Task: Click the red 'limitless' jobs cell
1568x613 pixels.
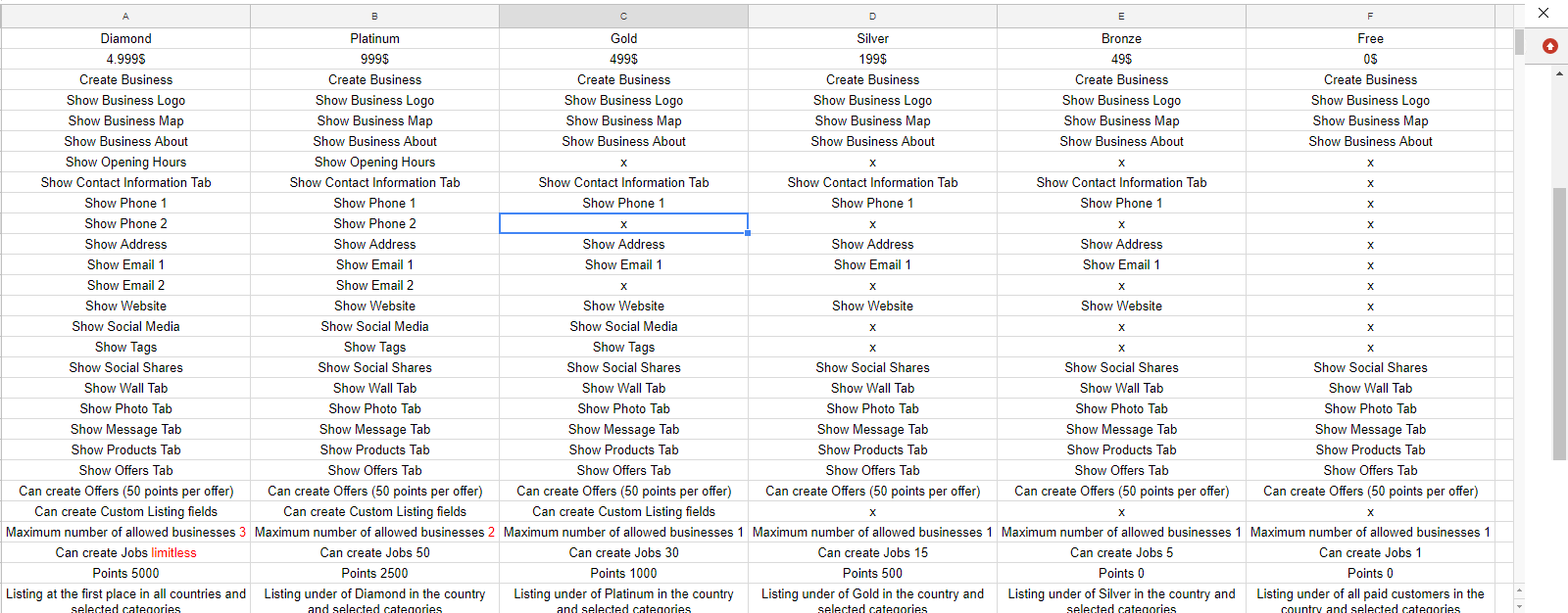Action: 125,552
